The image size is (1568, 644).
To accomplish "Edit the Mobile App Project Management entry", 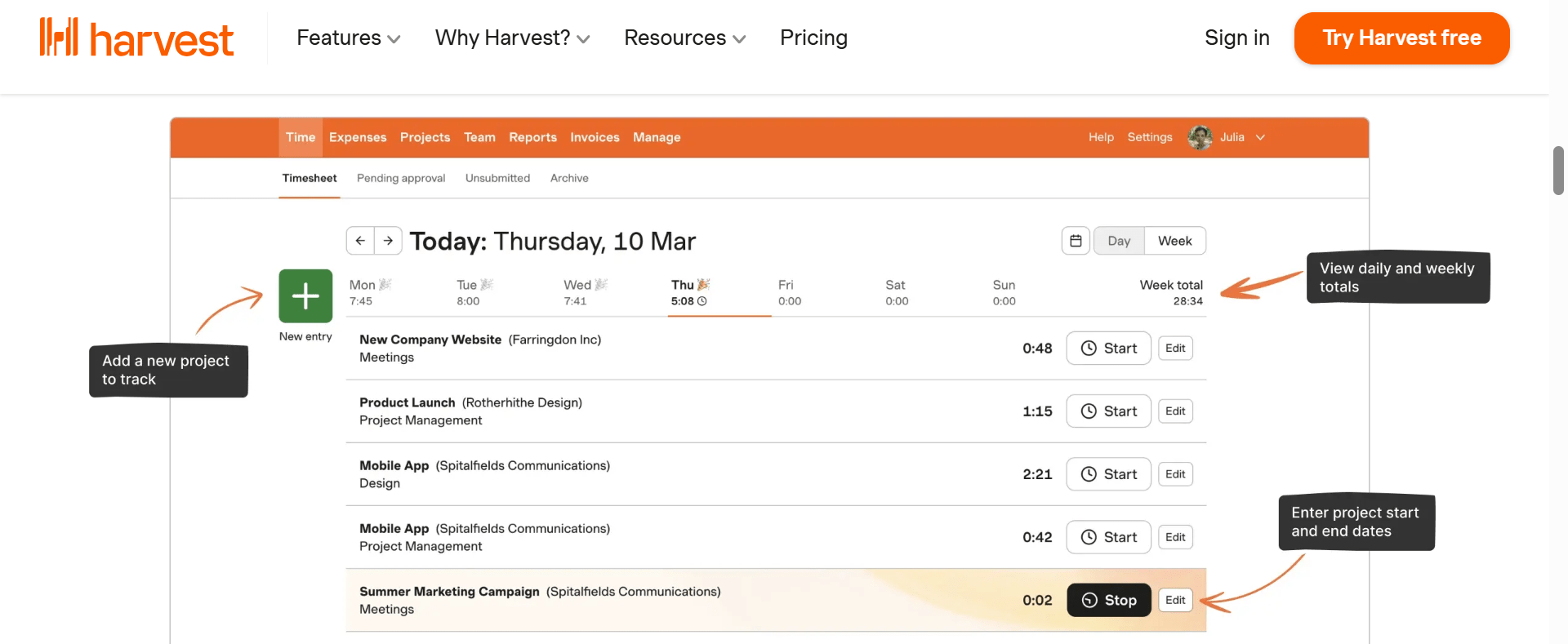I will pos(1175,537).
